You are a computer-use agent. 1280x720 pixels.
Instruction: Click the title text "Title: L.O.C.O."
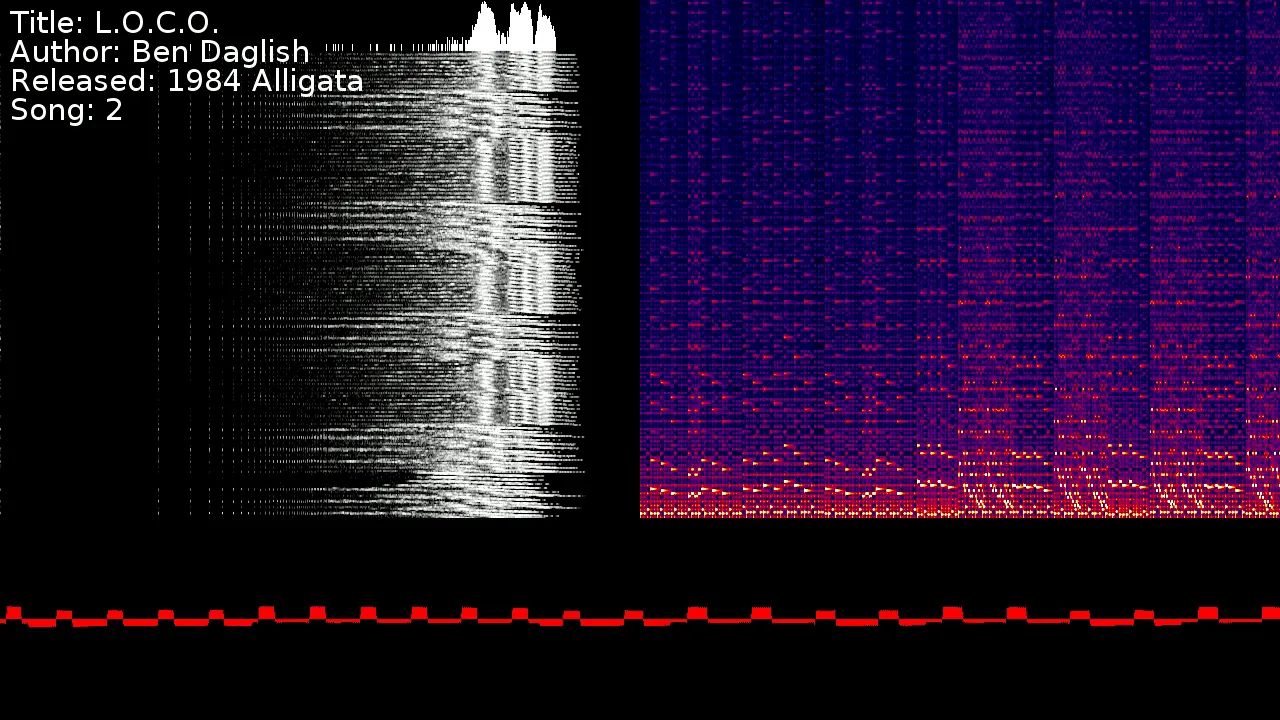point(114,22)
